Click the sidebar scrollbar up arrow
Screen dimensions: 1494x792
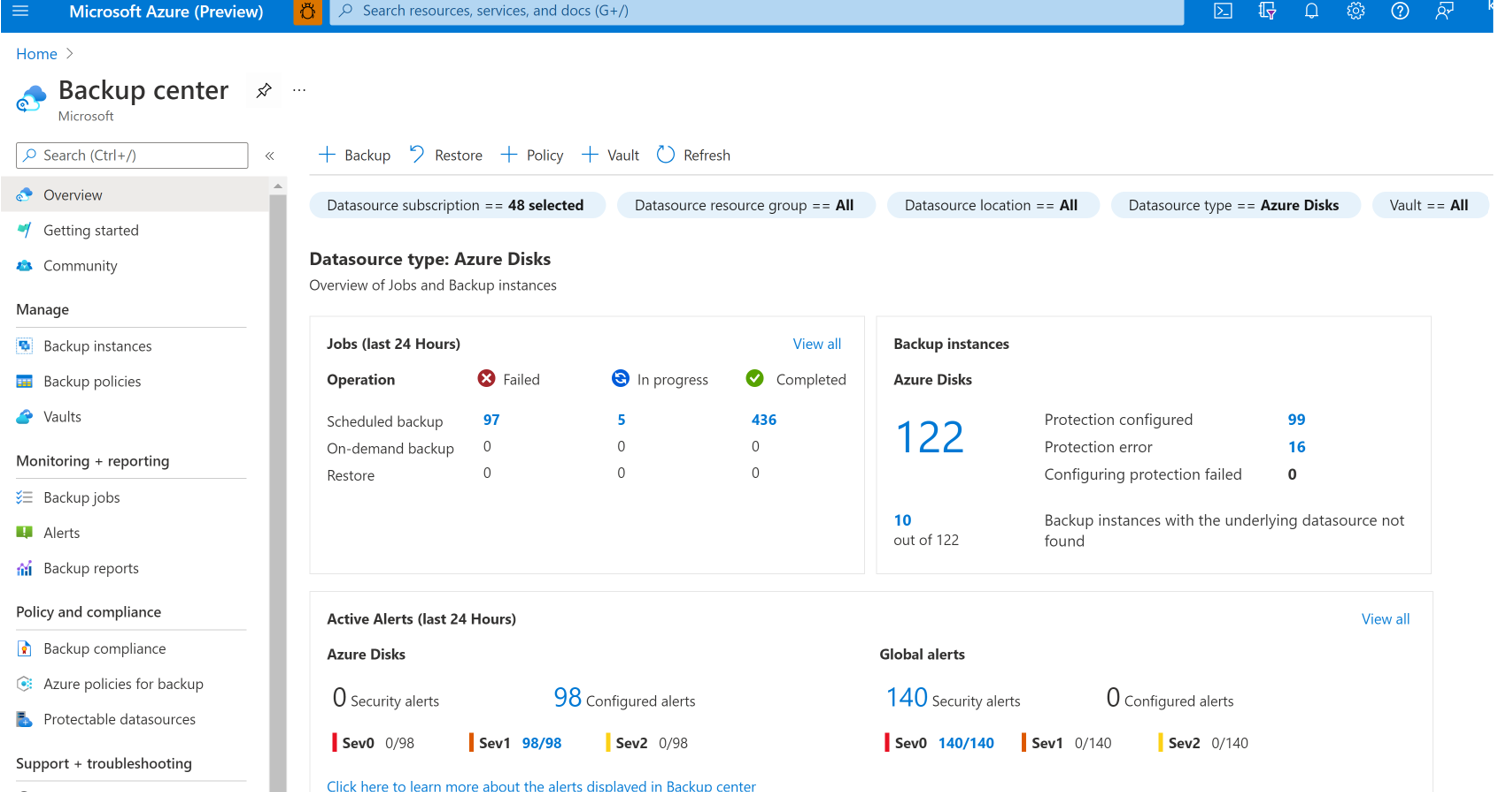pyautogui.click(x=278, y=186)
